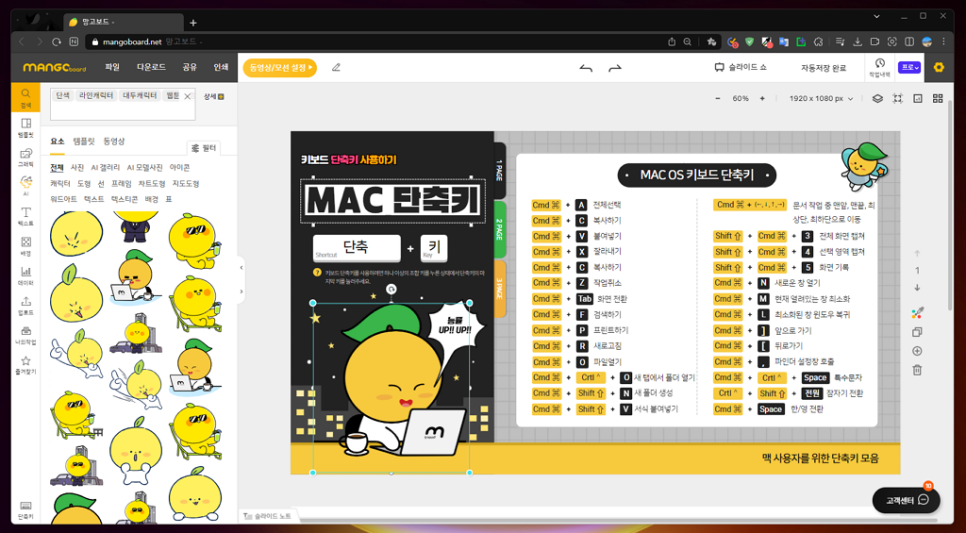
Task: Select the 텍스트 text tool in sidebar
Action: [25, 216]
